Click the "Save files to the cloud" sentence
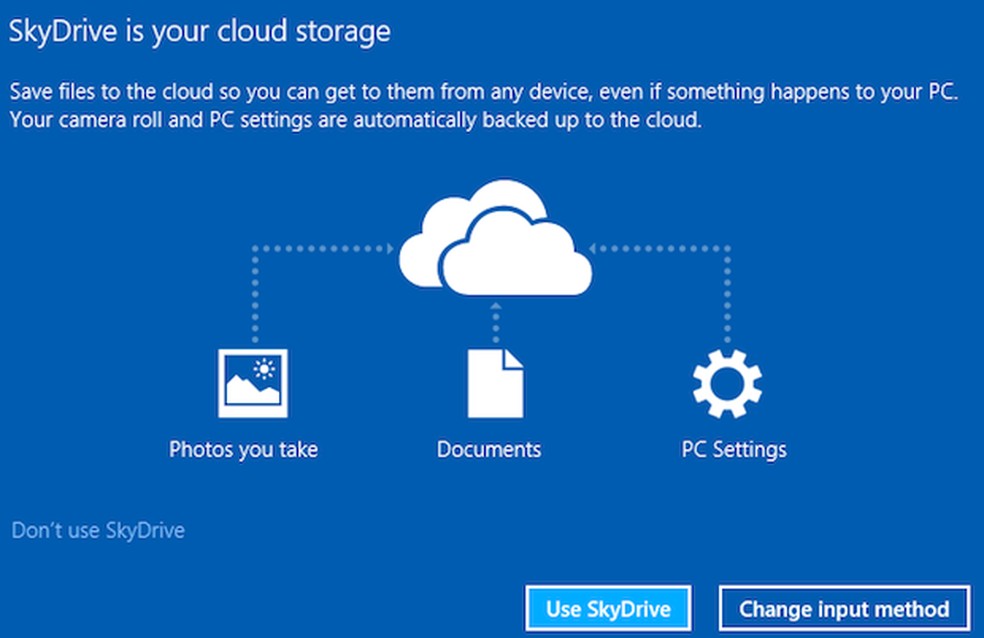Image resolution: width=984 pixels, height=638 pixels. pos(483,92)
